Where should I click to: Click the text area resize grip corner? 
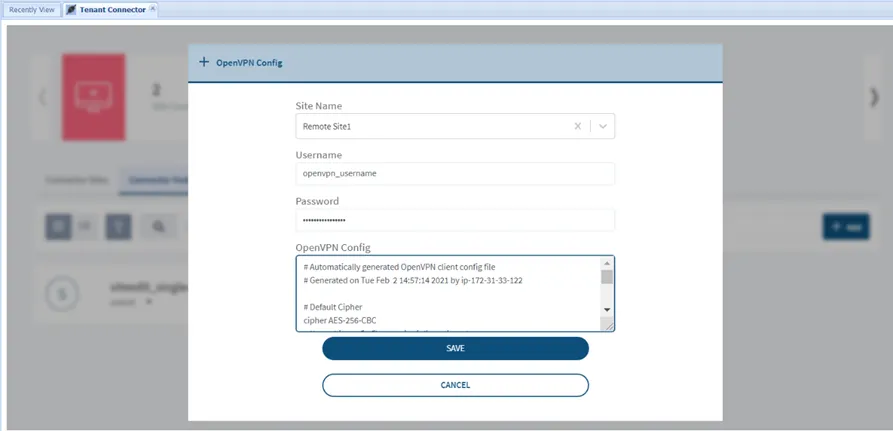point(609,326)
